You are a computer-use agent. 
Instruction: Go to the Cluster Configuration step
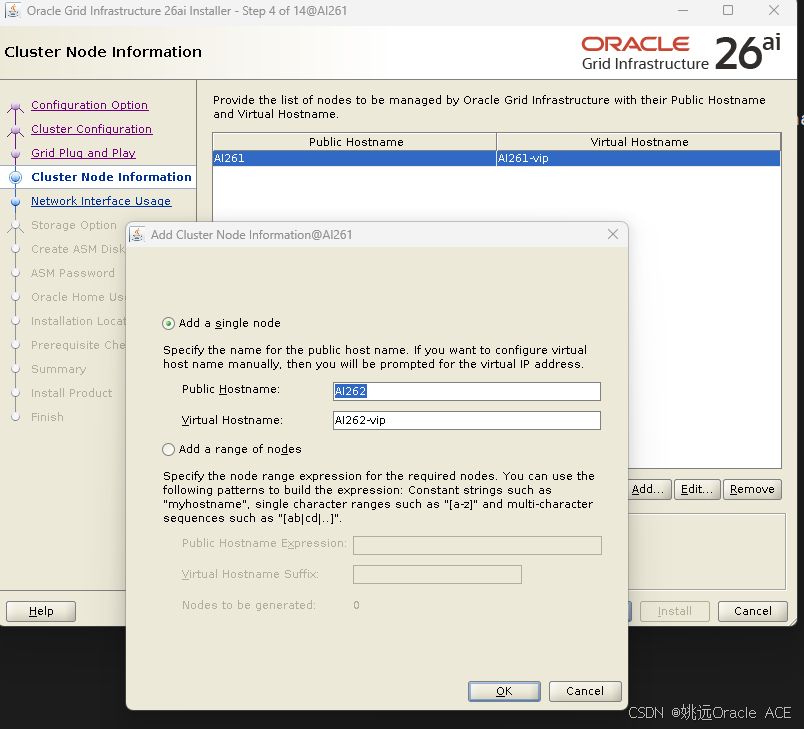pos(92,129)
